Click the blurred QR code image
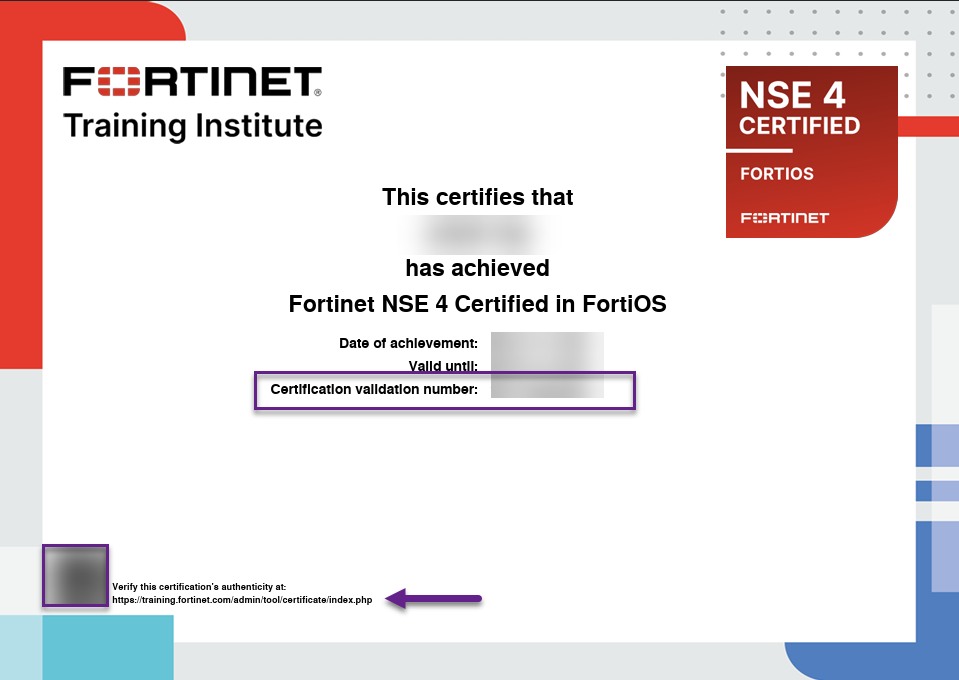Viewport: 959px width, 680px height. (x=75, y=575)
